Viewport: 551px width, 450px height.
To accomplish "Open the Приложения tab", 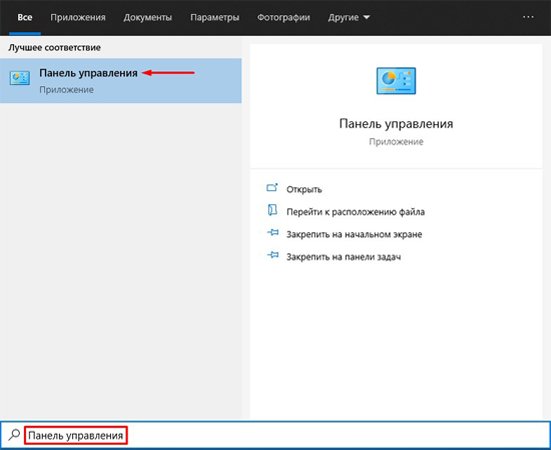I will point(78,17).
